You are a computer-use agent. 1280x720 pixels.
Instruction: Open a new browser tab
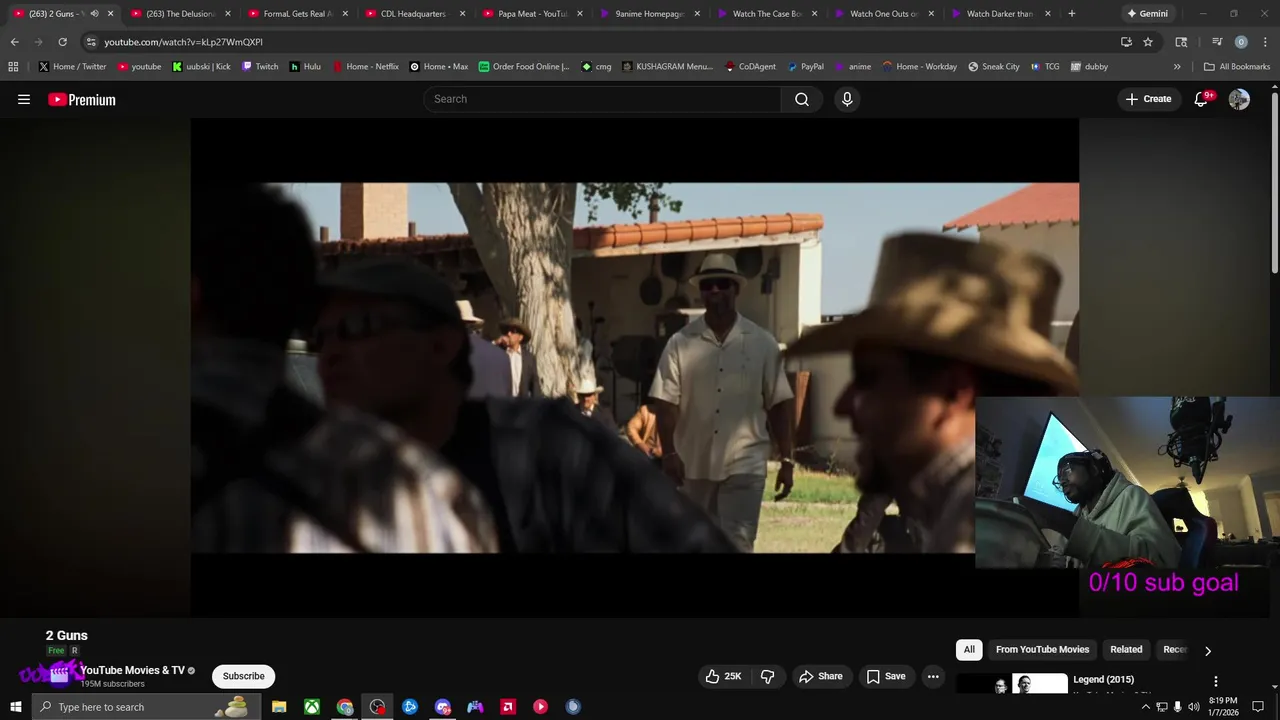pyautogui.click(x=1071, y=14)
